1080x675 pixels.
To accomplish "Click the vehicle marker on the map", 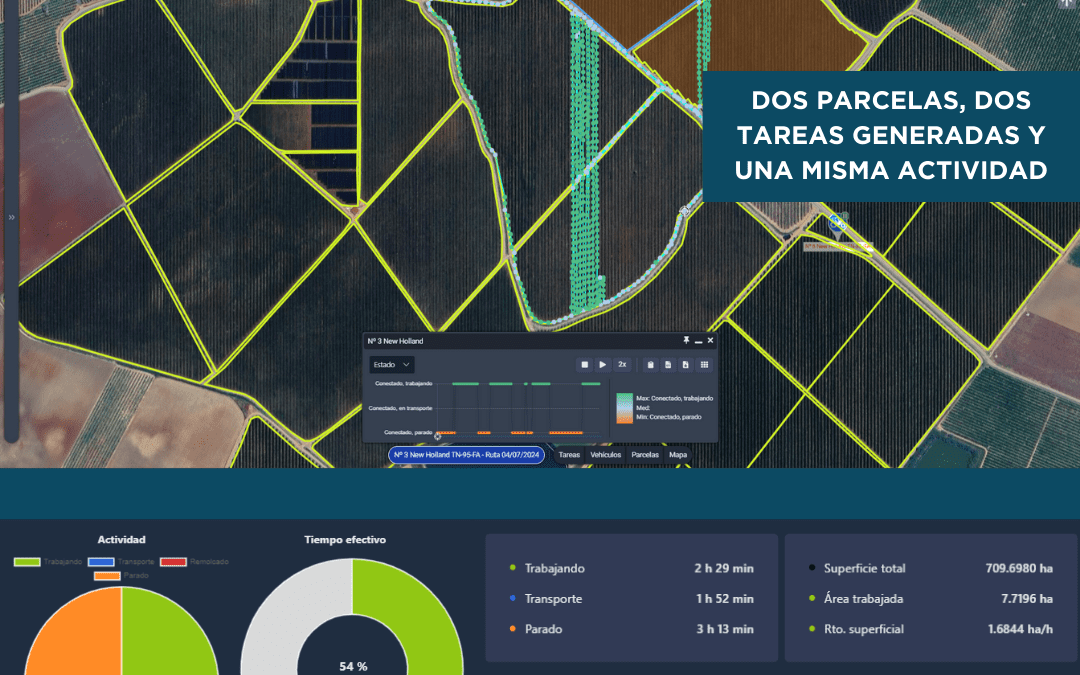I will [838, 225].
